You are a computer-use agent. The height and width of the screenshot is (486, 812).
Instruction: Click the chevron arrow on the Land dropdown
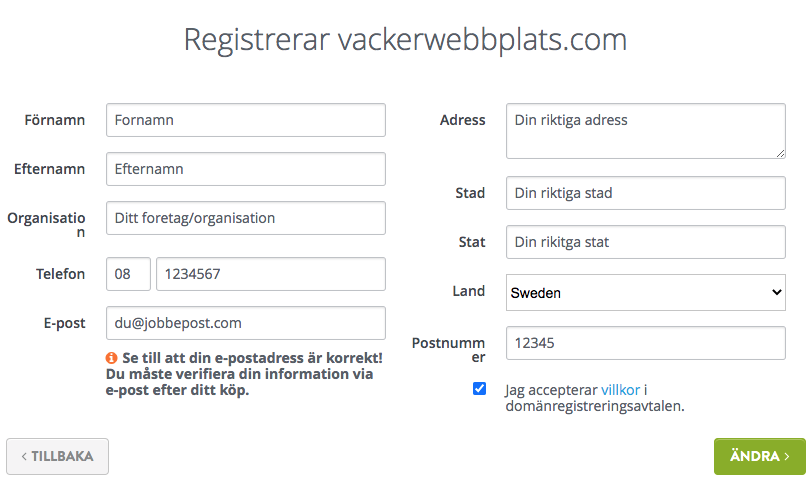click(776, 292)
